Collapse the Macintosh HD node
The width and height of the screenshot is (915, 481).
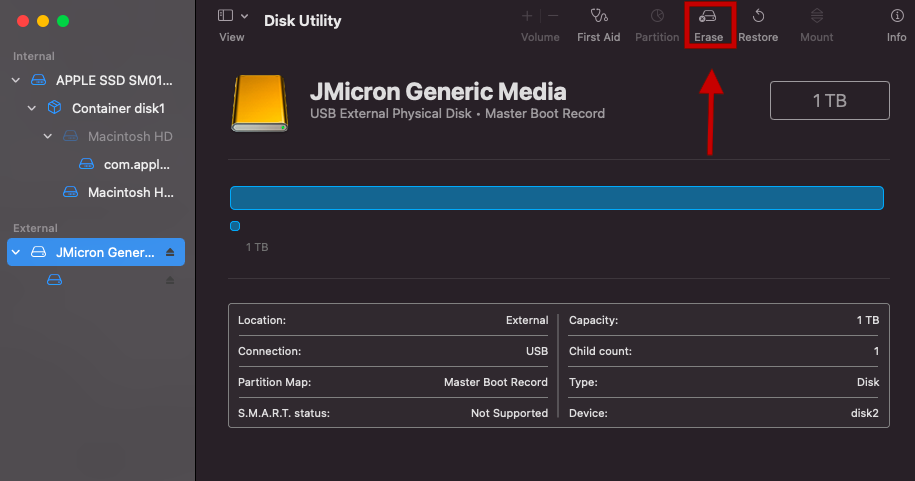point(48,136)
